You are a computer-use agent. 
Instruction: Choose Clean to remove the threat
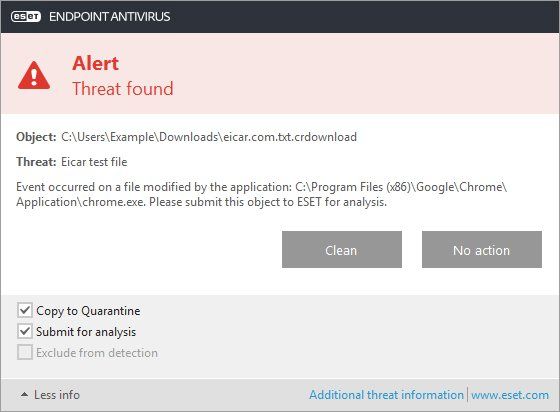[342, 250]
